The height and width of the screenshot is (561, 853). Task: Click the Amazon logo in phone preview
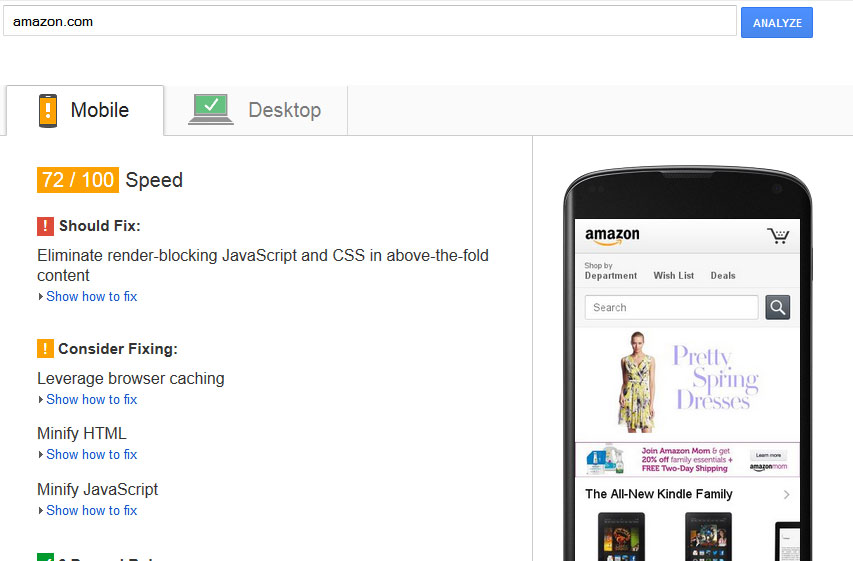(612, 236)
